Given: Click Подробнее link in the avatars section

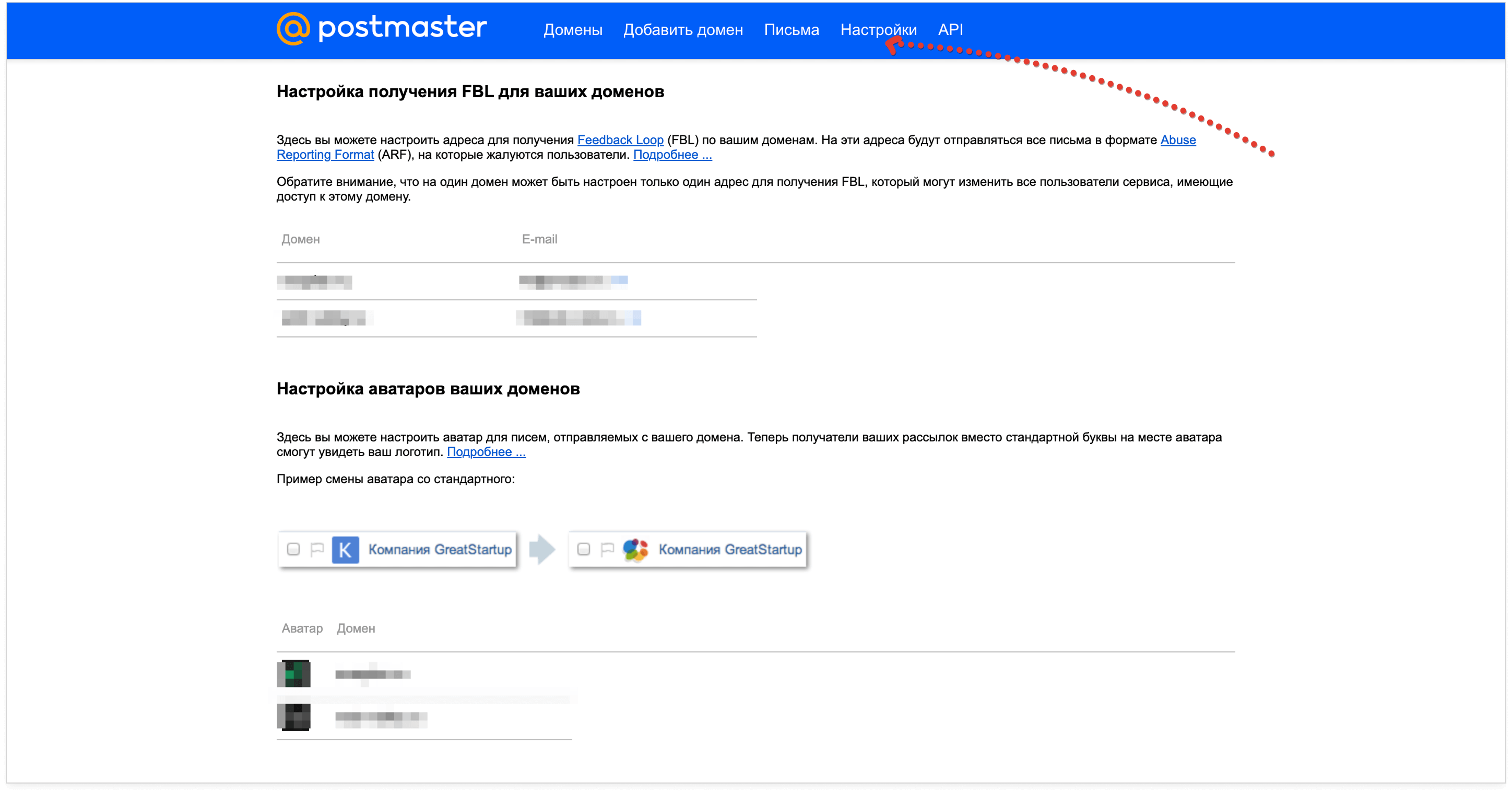Looking at the screenshot, I should click(486, 452).
